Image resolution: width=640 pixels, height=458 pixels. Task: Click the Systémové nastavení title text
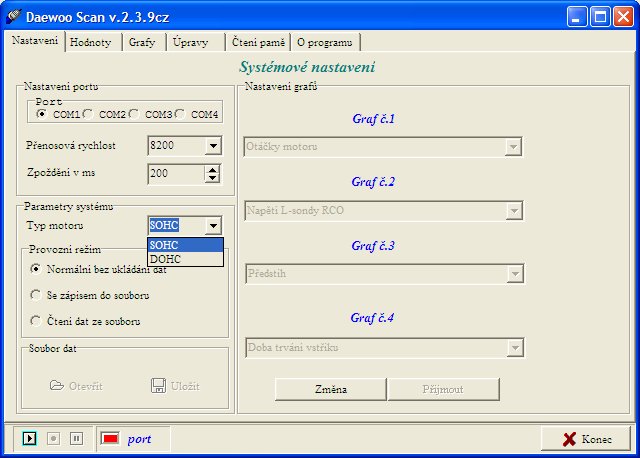307,67
